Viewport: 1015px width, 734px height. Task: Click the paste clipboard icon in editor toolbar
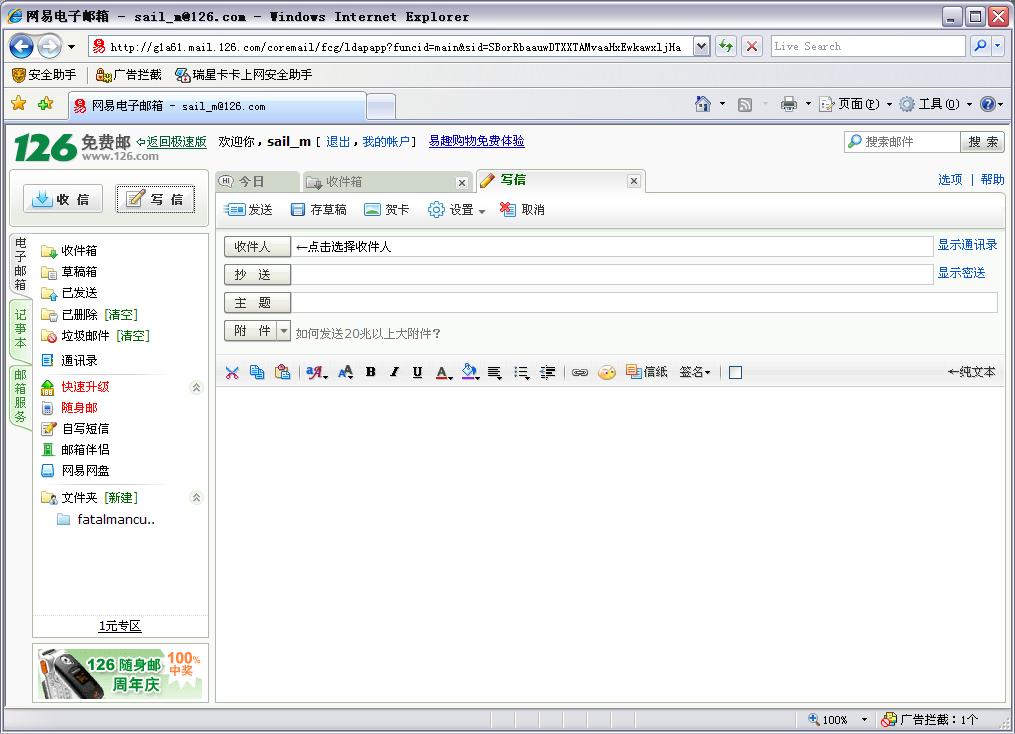click(x=282, y=372)
